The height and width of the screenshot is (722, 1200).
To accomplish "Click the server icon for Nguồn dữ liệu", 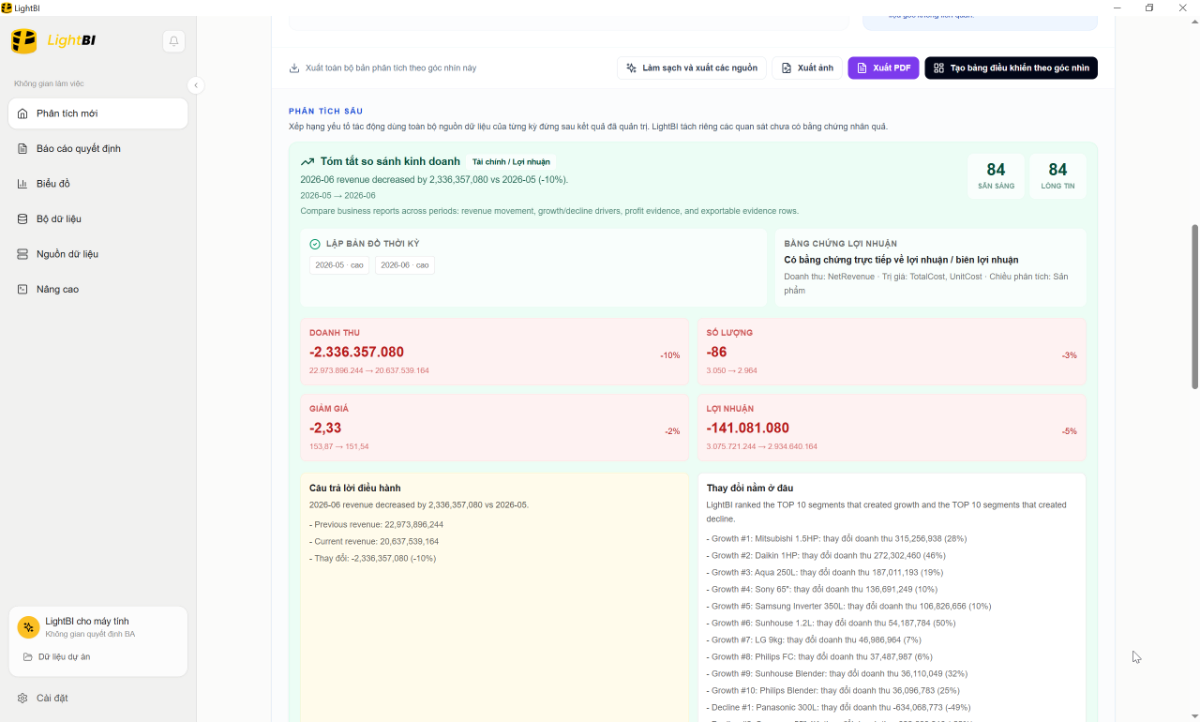I will (23, 254).
